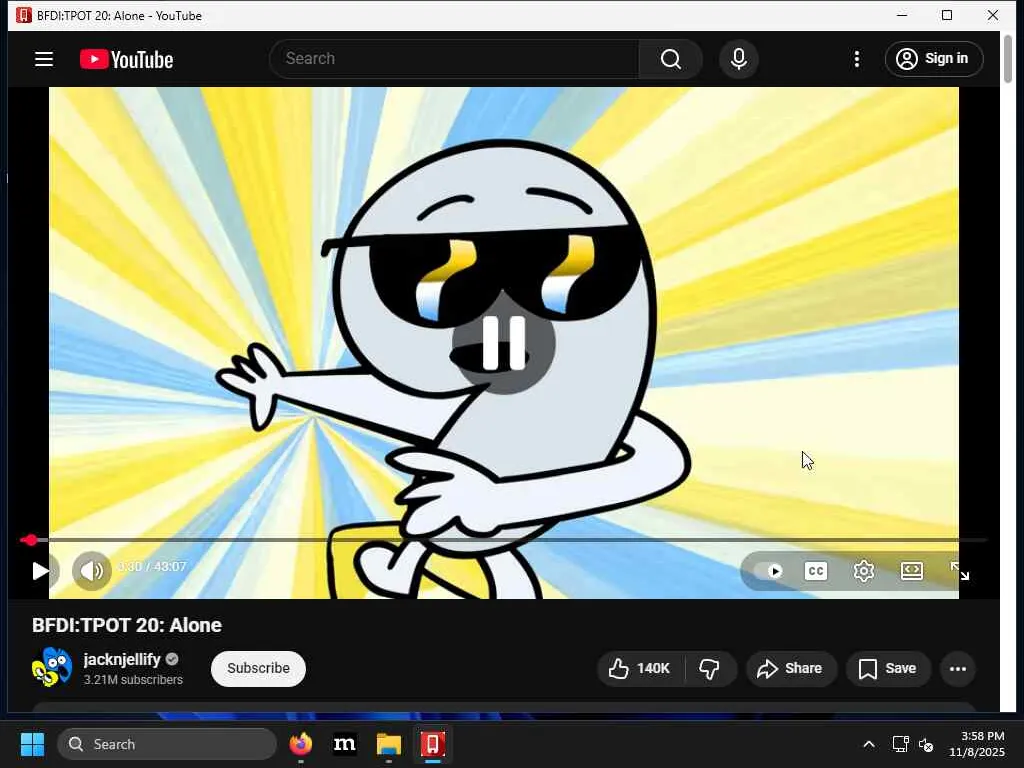Screen dimensions: 1024x768
Task: Click the Windows taskbar Search box
Action: (167, 744)
